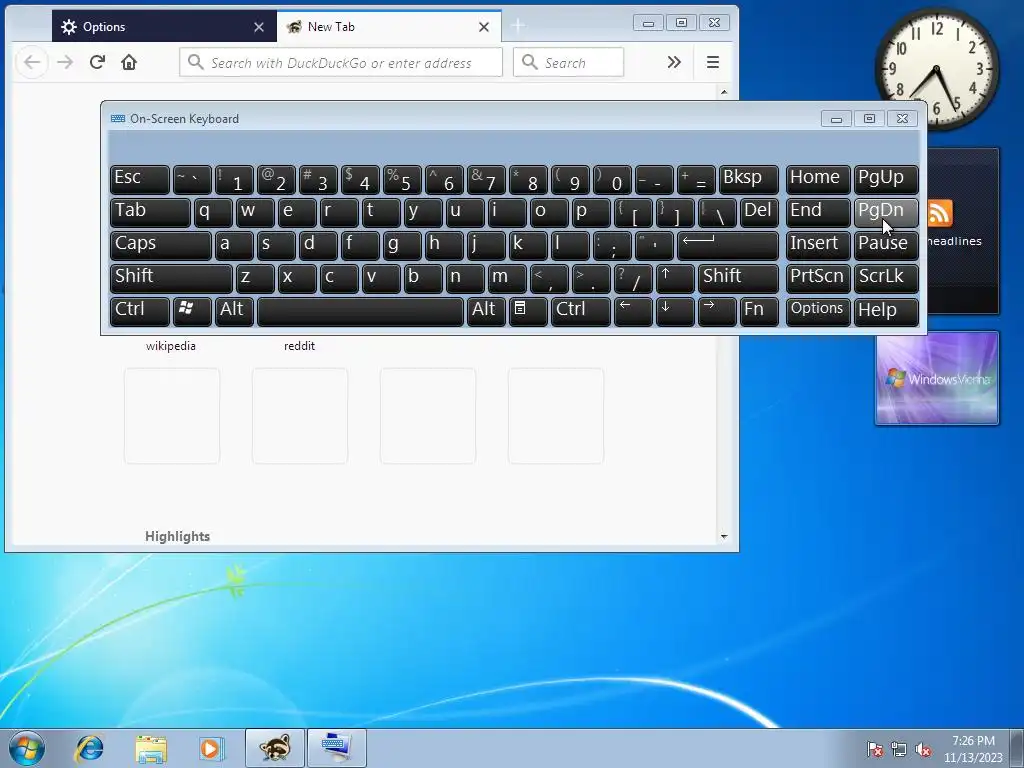This screenshot has width=1024, height=768.
Task: Switch to the Options tab
Action: pyautogui.click(x=164, y=27)
